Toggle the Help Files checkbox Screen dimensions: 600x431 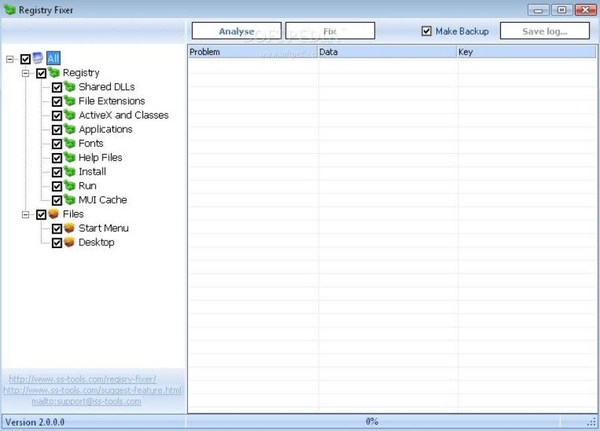[x=57, y=158]
